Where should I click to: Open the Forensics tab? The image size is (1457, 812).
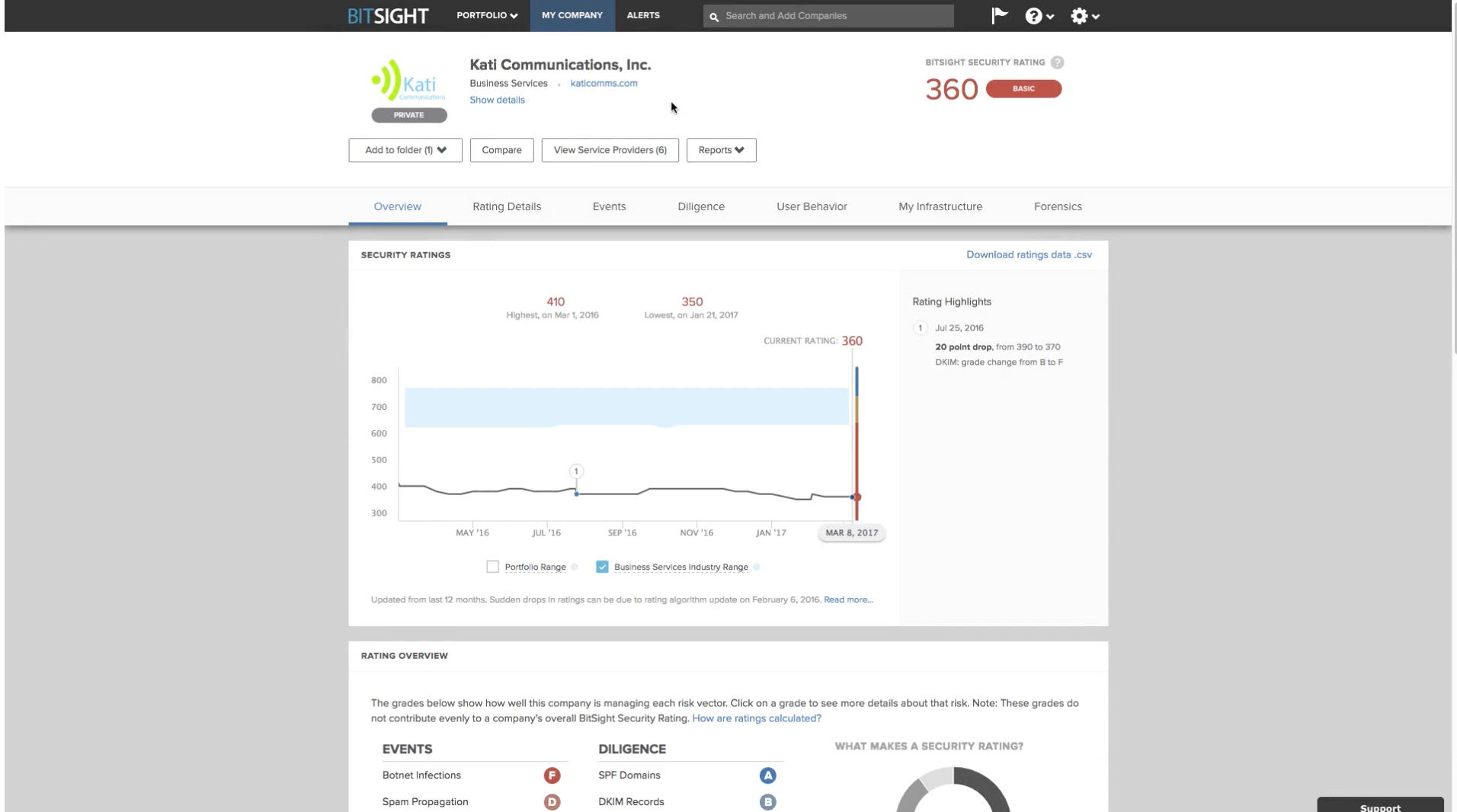tap(1058, 206)
